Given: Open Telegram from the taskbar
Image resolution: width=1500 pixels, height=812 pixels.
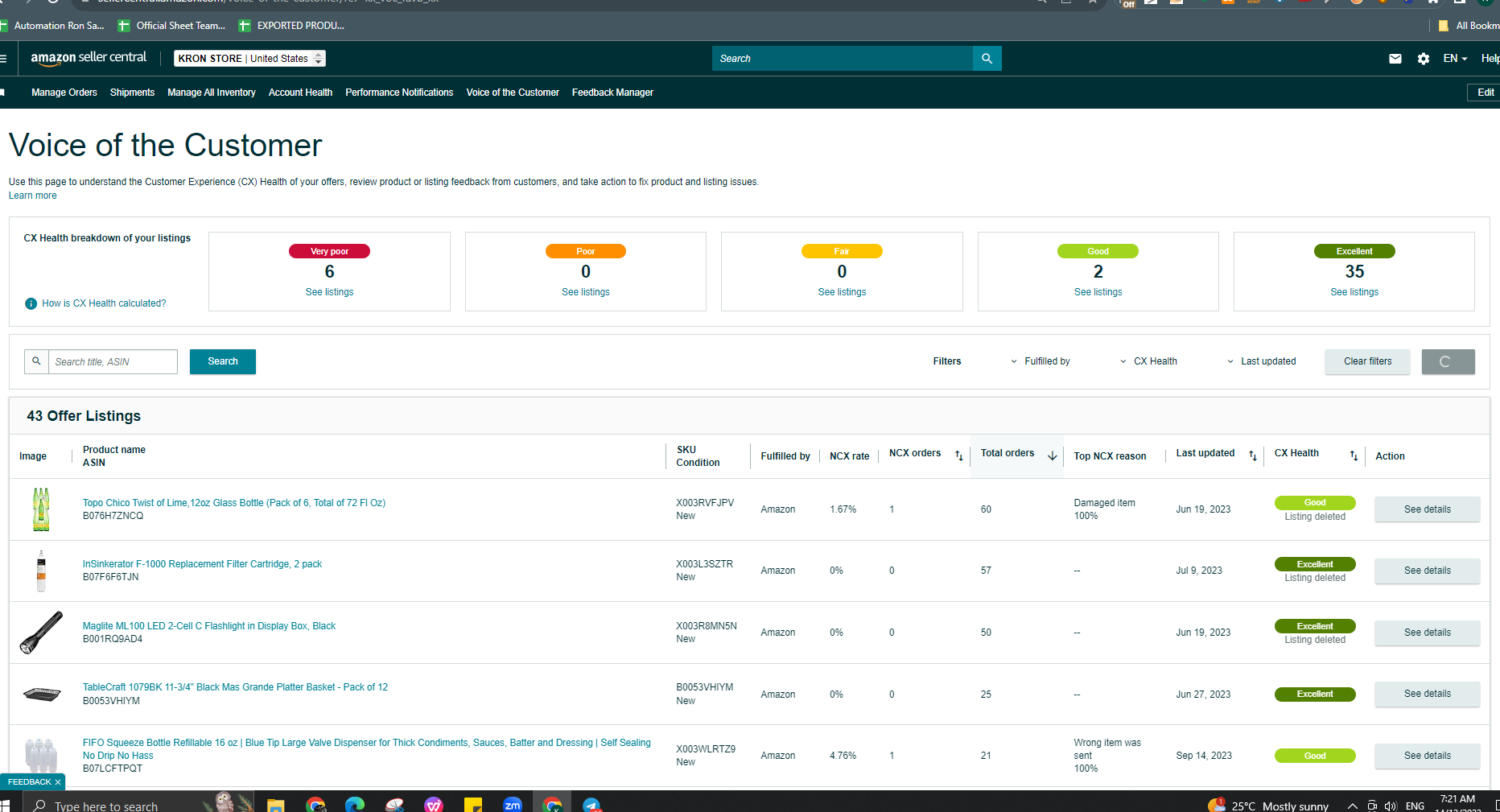Looking at the screenshot, I should pos(591,804).
